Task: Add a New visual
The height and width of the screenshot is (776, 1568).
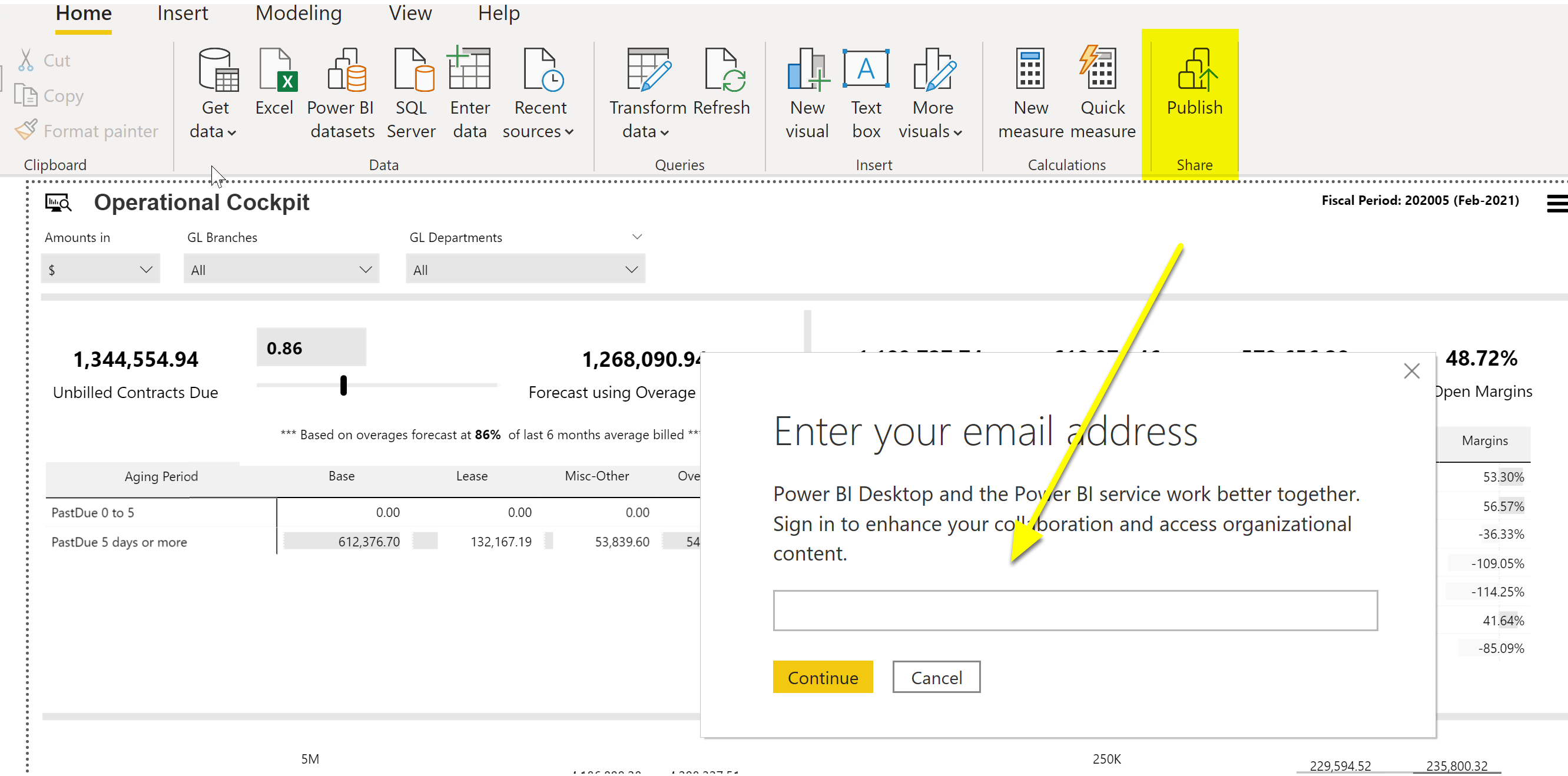Action: pos(807,93)
